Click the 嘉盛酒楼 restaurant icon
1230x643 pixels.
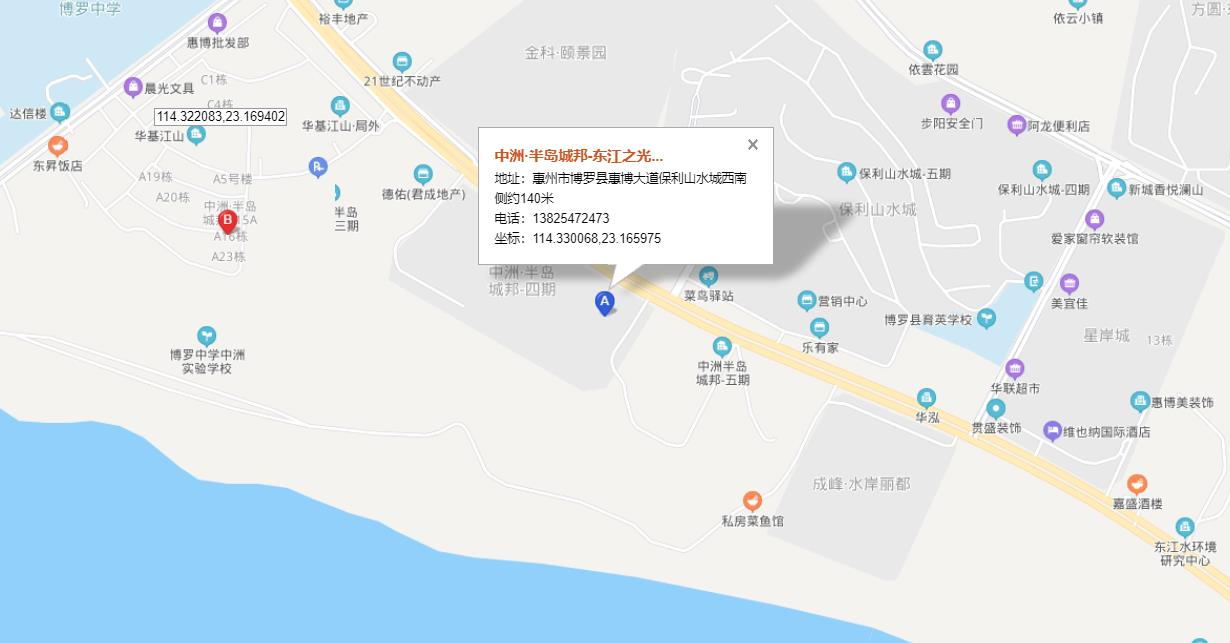point(1137,485)
